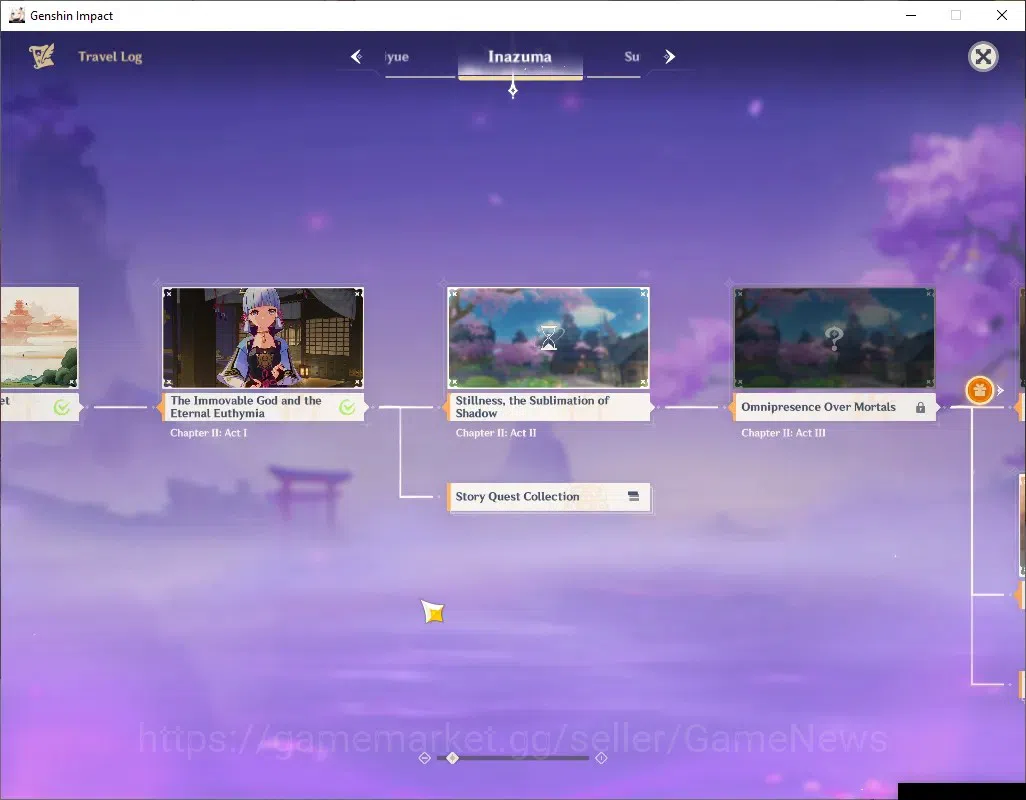Viewport: 1026px width, 800px height.
Task: Go to previous region with the left arrow
Action: 357,57
